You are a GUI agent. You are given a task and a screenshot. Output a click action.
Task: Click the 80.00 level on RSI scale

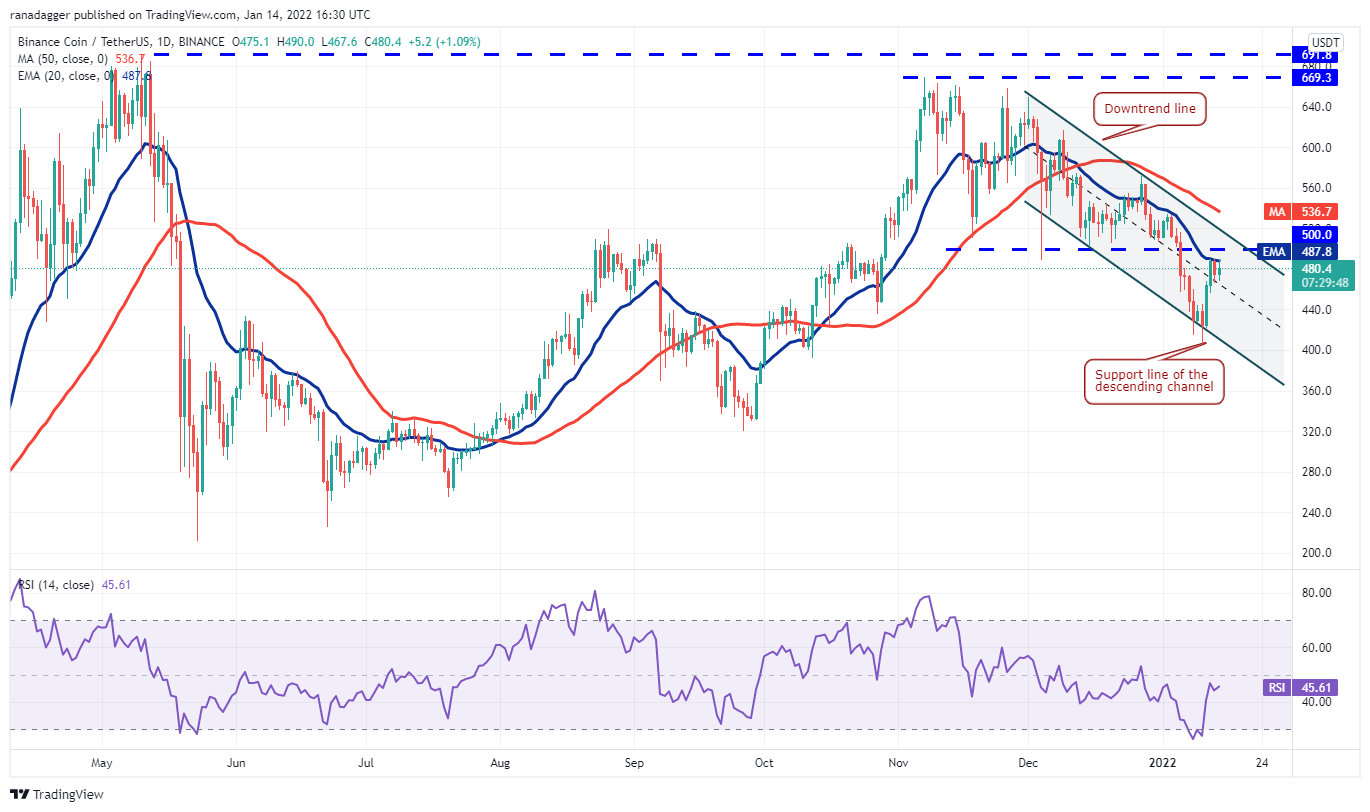(x=1318, y=593)
